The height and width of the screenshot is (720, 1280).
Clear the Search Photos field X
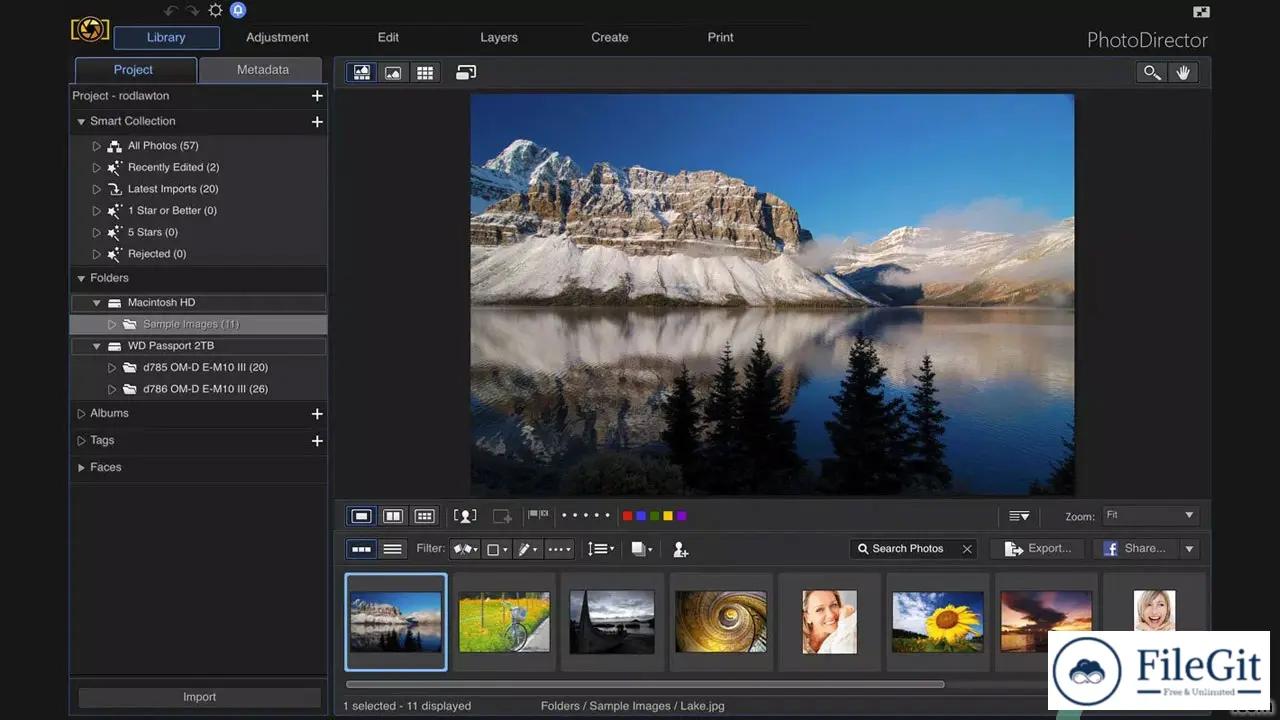point(967,549)
